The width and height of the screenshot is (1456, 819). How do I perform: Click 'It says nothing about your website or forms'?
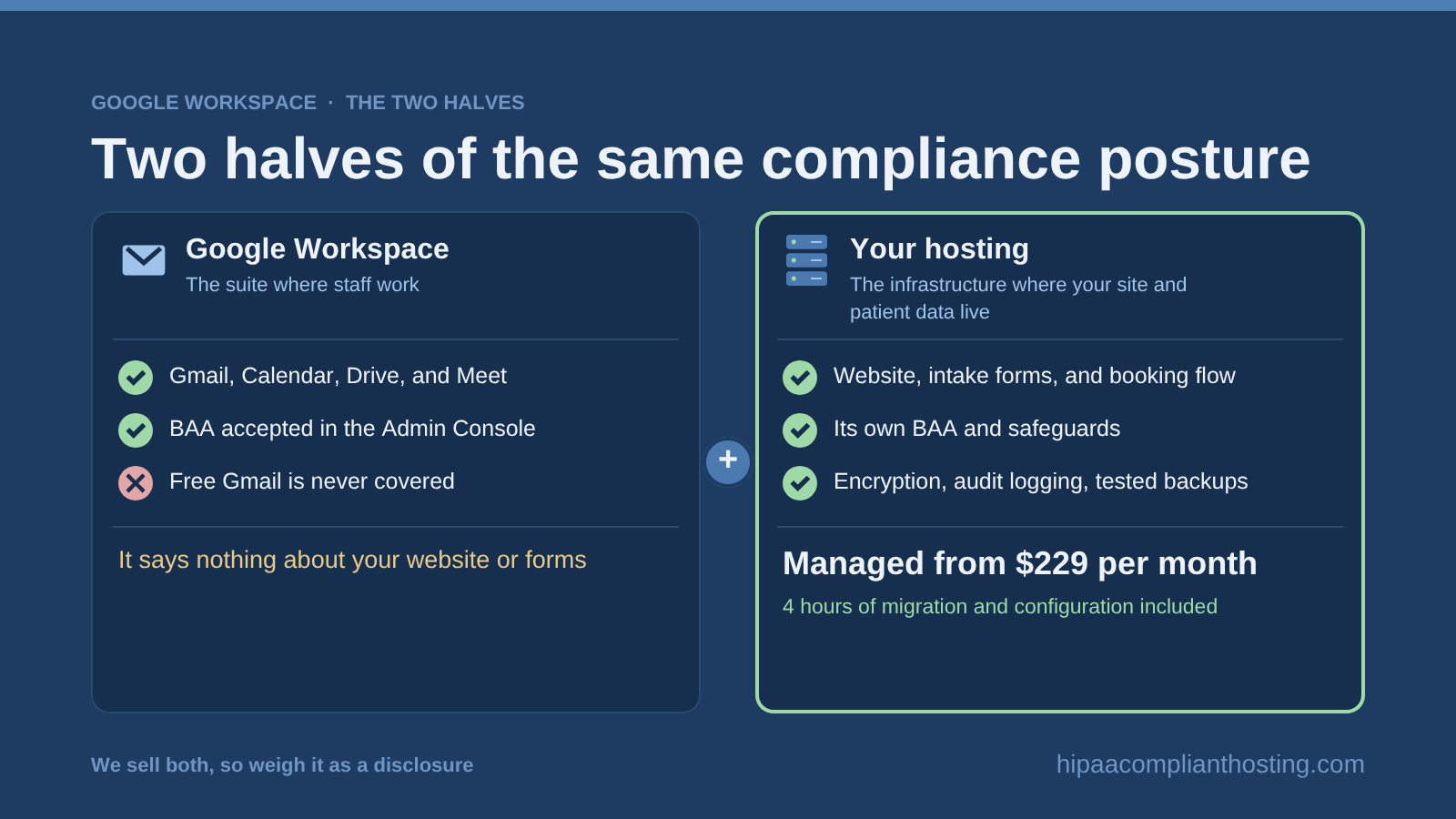pyautogui.click(x=352, y=560)
